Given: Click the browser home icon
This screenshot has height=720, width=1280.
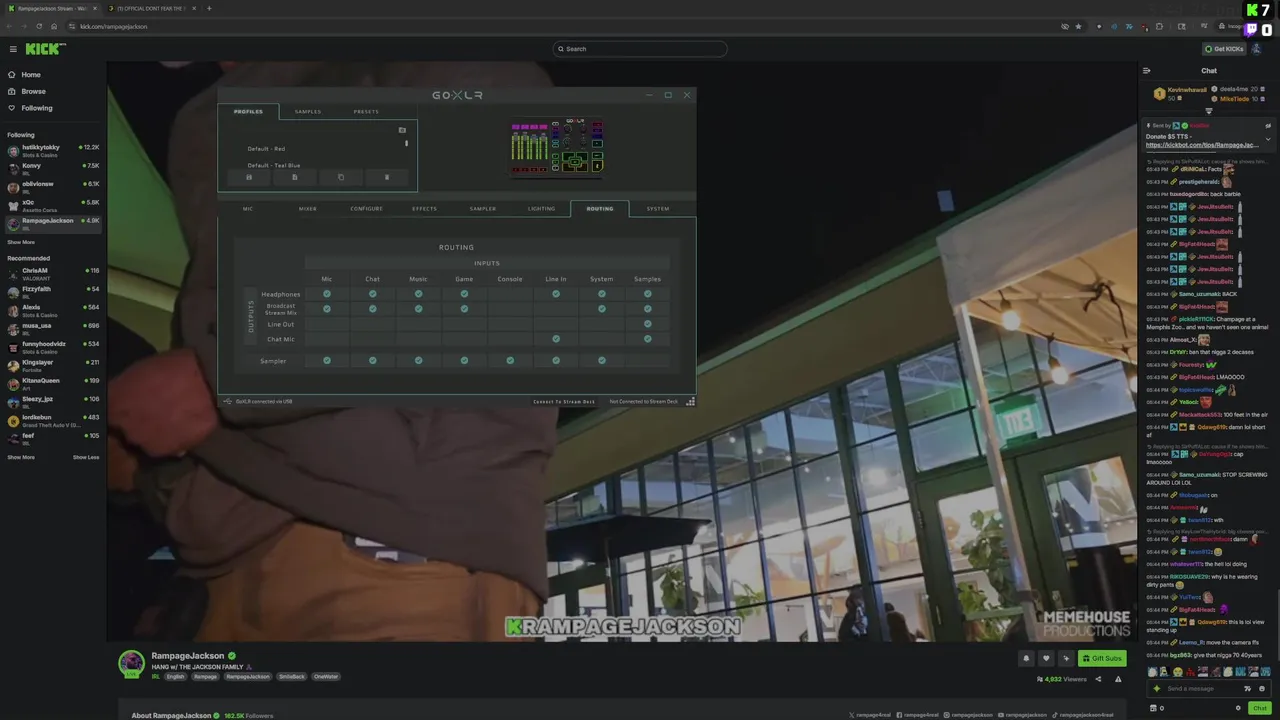Looking at the screenshot, I should 54,26.
